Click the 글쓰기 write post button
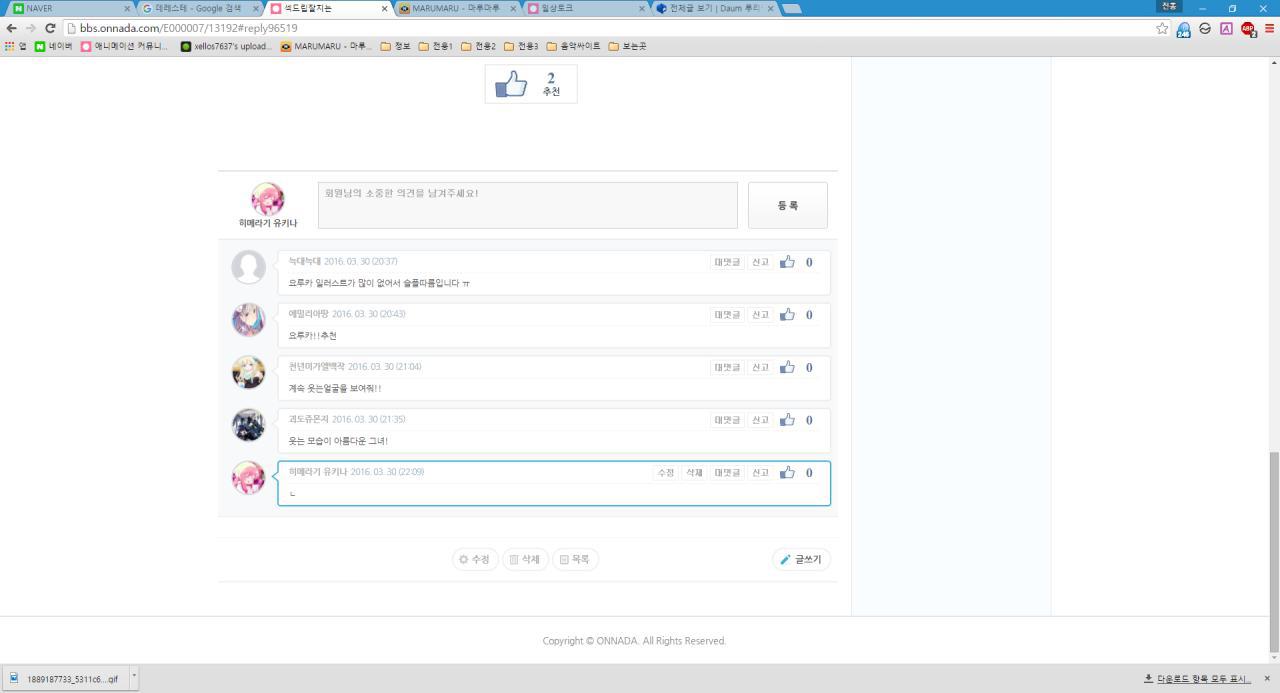Viewport: 1280px width, 693px height. [x=801, y=559]
